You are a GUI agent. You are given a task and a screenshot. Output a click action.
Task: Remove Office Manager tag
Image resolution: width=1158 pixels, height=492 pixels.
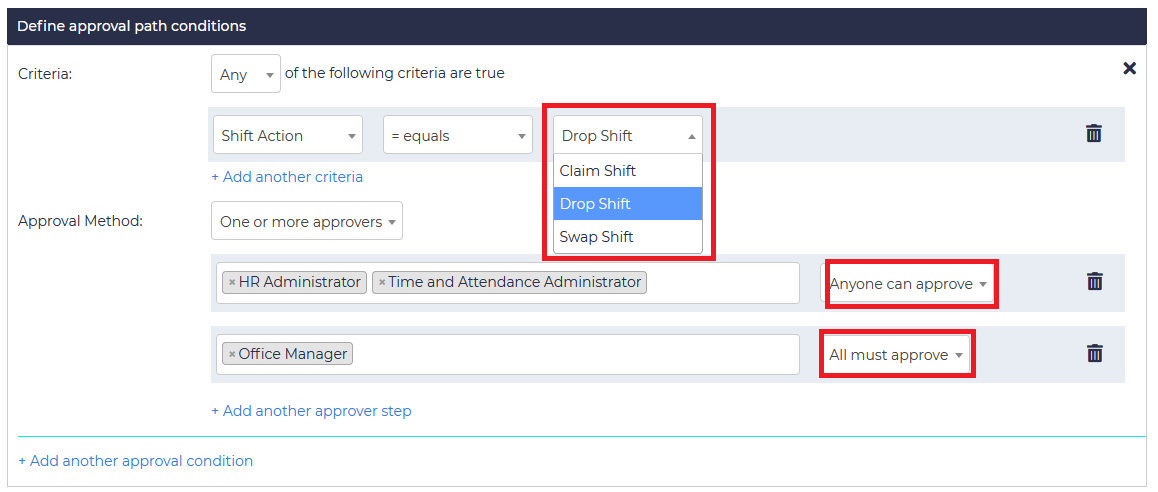tap(232, 354)
